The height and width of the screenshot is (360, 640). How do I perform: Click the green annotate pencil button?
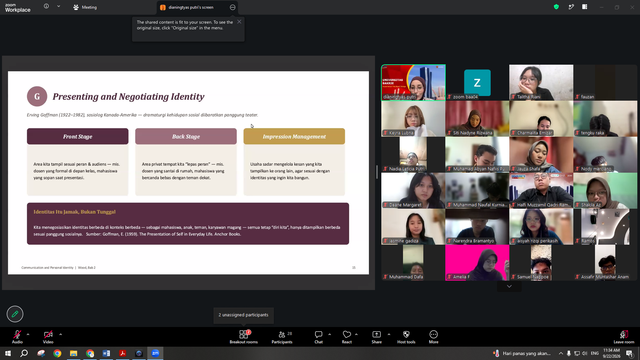coord(15,314)
